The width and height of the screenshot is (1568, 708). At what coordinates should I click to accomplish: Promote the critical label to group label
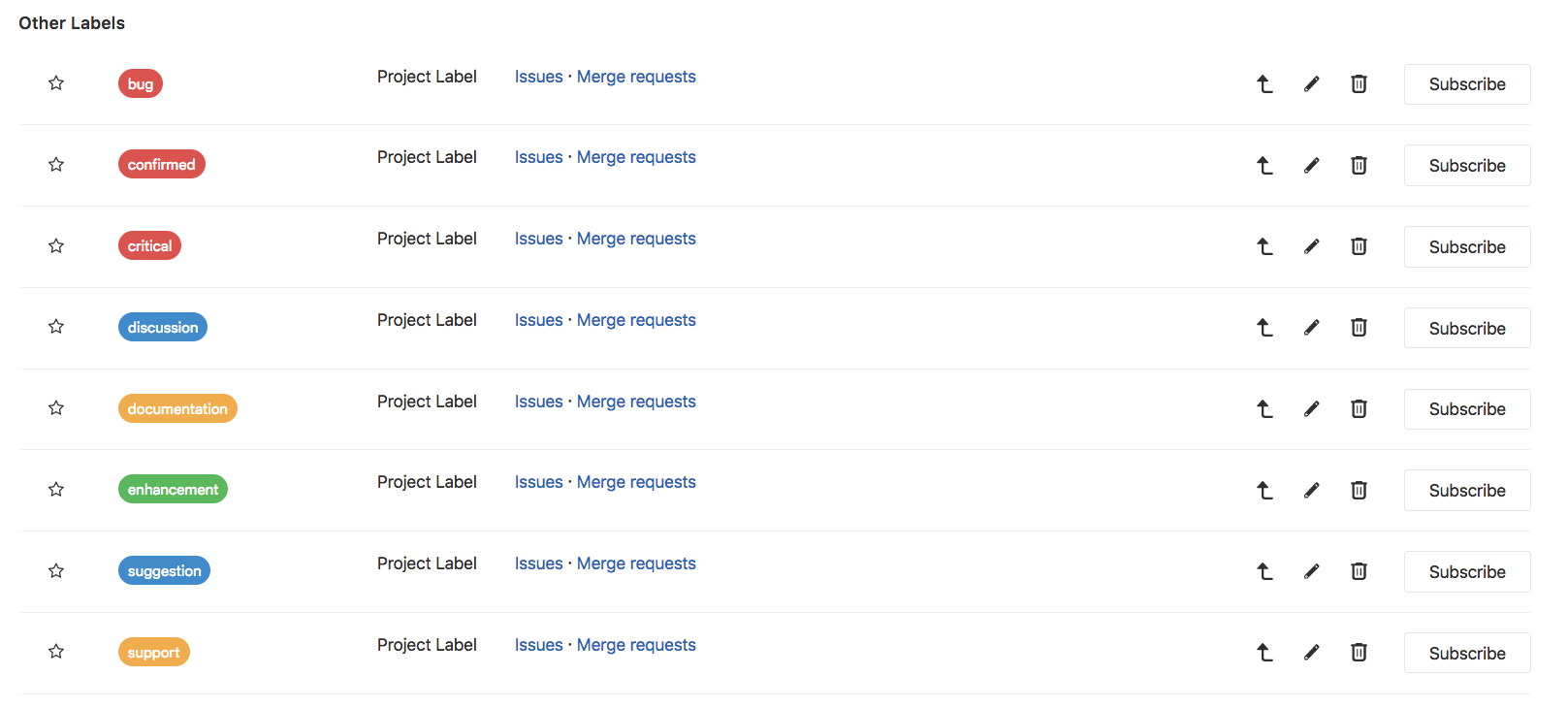point(1264,246)
